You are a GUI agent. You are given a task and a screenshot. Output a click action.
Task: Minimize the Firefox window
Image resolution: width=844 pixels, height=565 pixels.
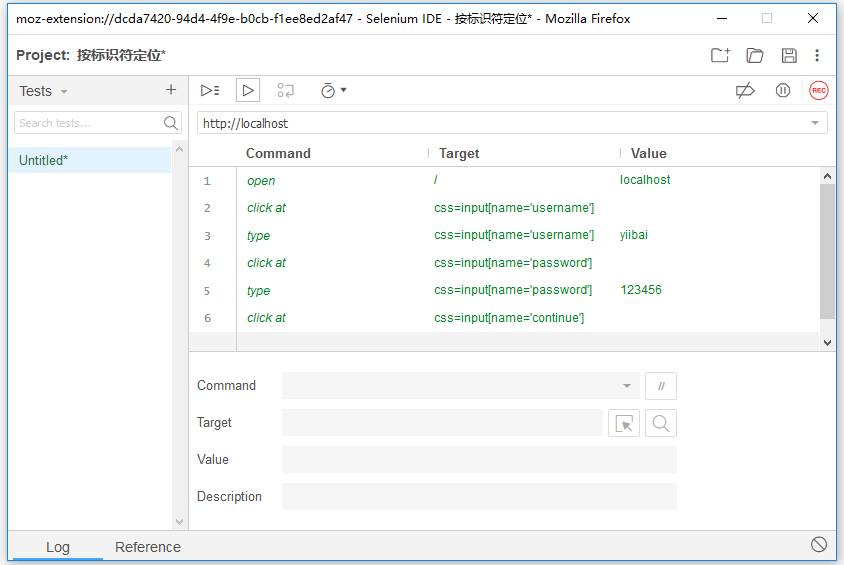tap(722, 19)
